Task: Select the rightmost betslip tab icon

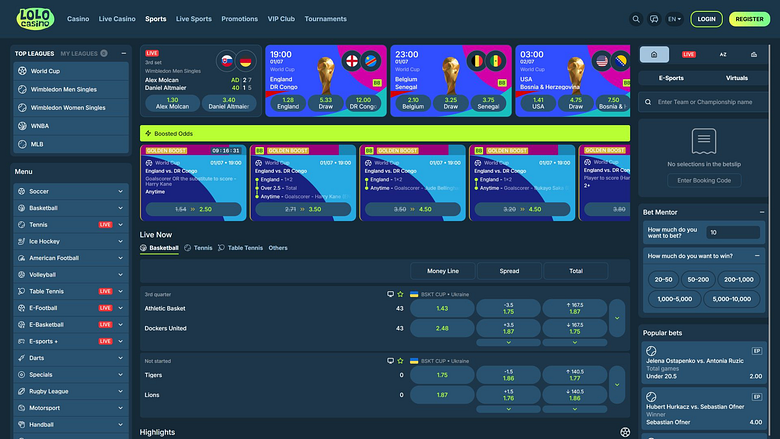Action: tap(754, 54)
